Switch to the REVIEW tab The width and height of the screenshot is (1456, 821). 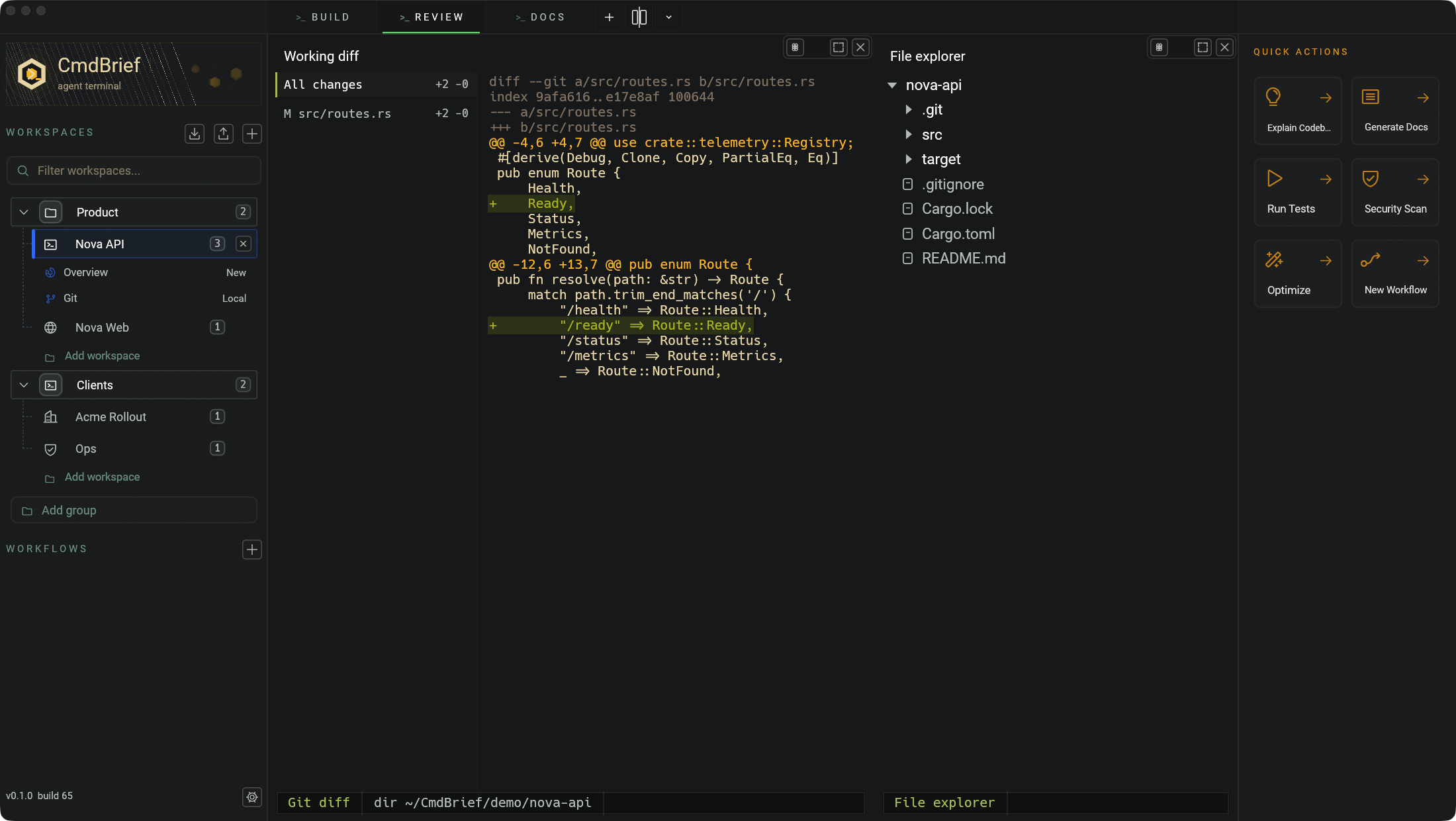[432, 17]
